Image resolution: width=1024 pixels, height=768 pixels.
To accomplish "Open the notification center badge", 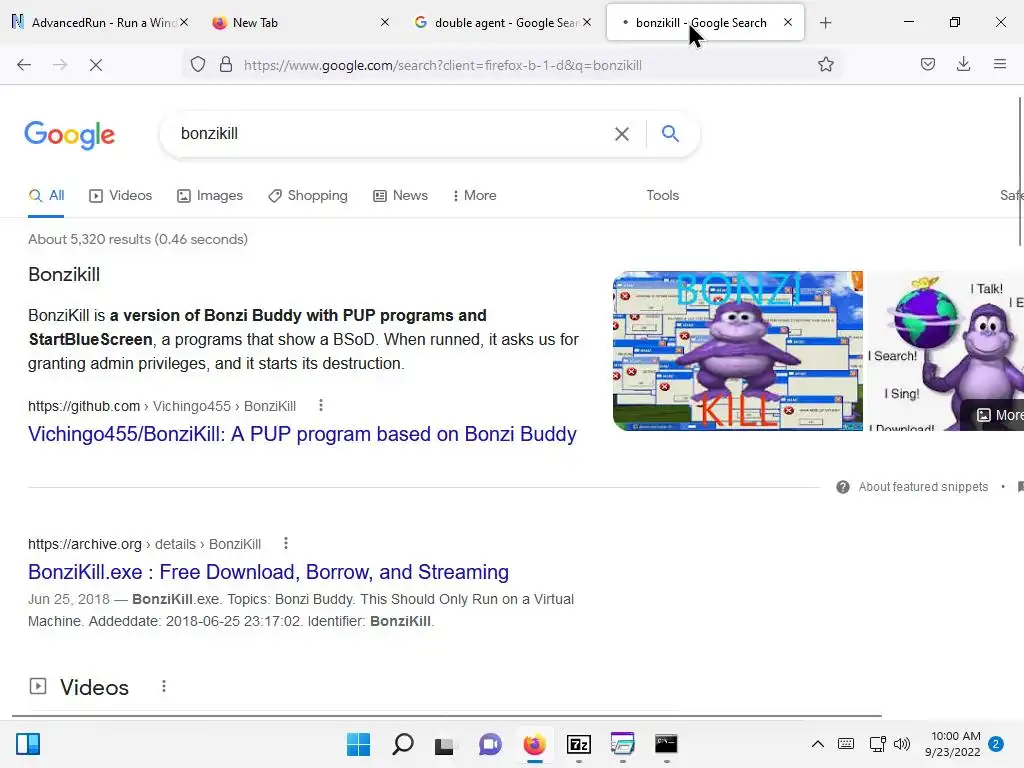I will pos(996,744).
